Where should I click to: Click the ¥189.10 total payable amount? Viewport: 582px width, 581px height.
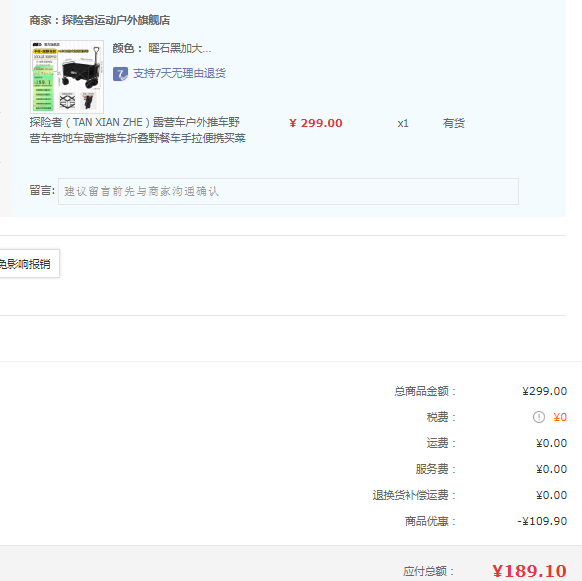(x=529, y=571)
